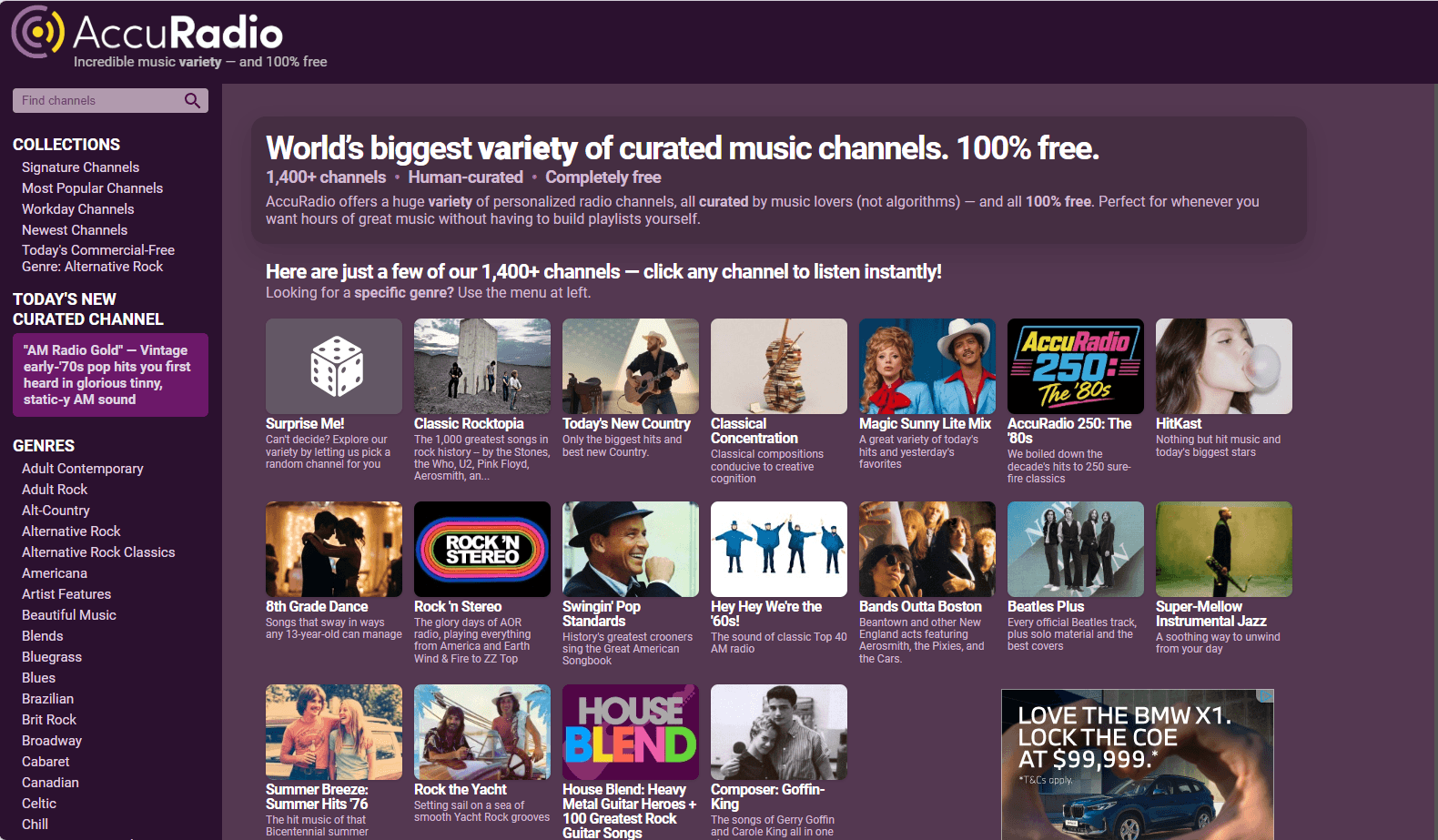Image resolution: width=1438 pixels, height=840 pixels.
Task: Play Summer Breeze: Summer Hits '76 thumbnail
Action: 334,732
